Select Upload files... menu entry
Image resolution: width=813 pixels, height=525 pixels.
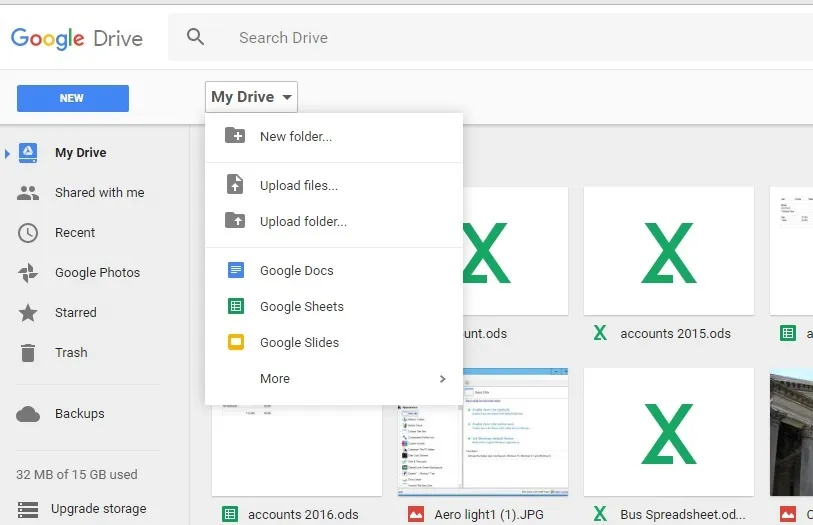[334, 185]
